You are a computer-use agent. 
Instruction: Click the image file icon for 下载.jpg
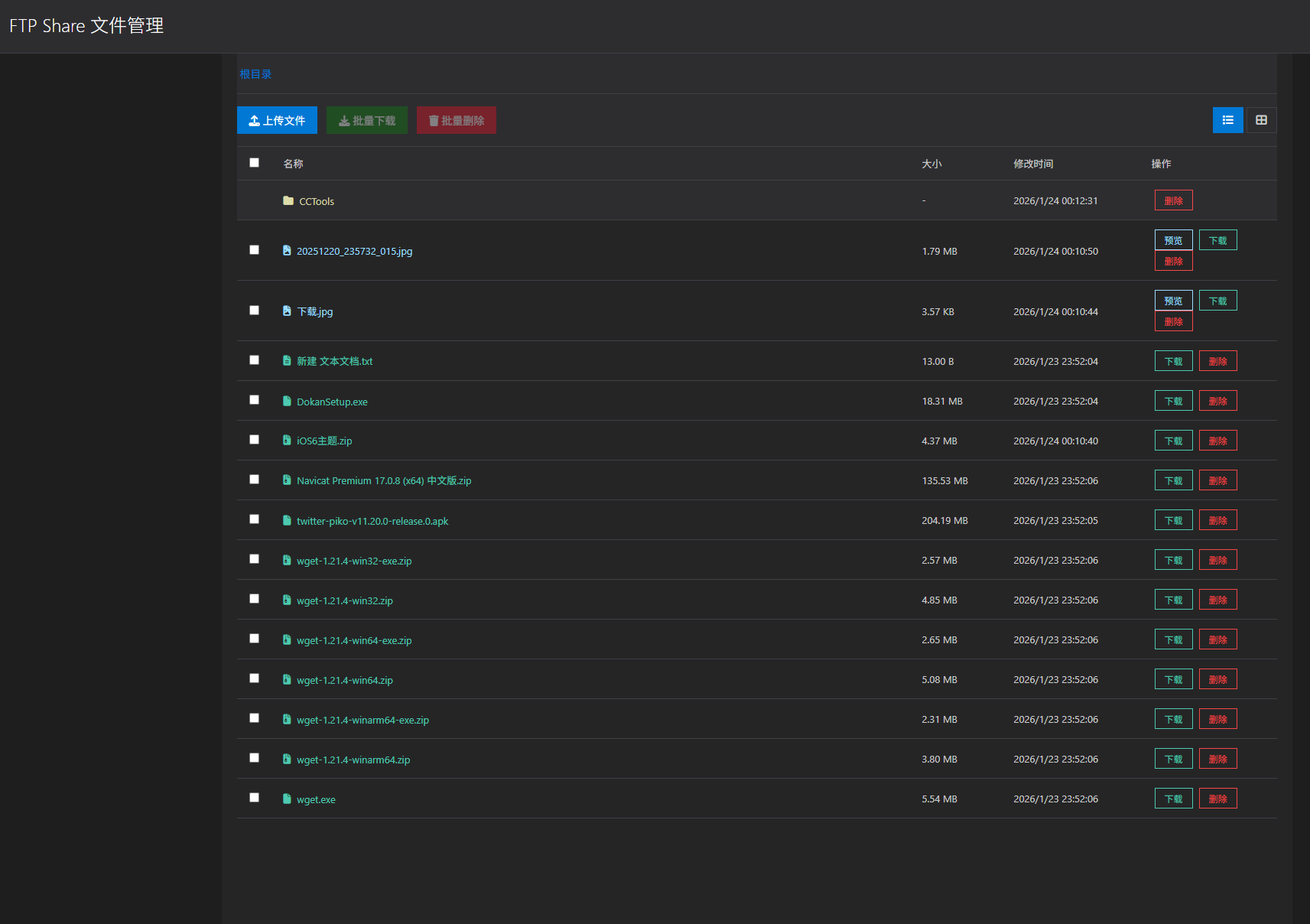click(287, 311)
